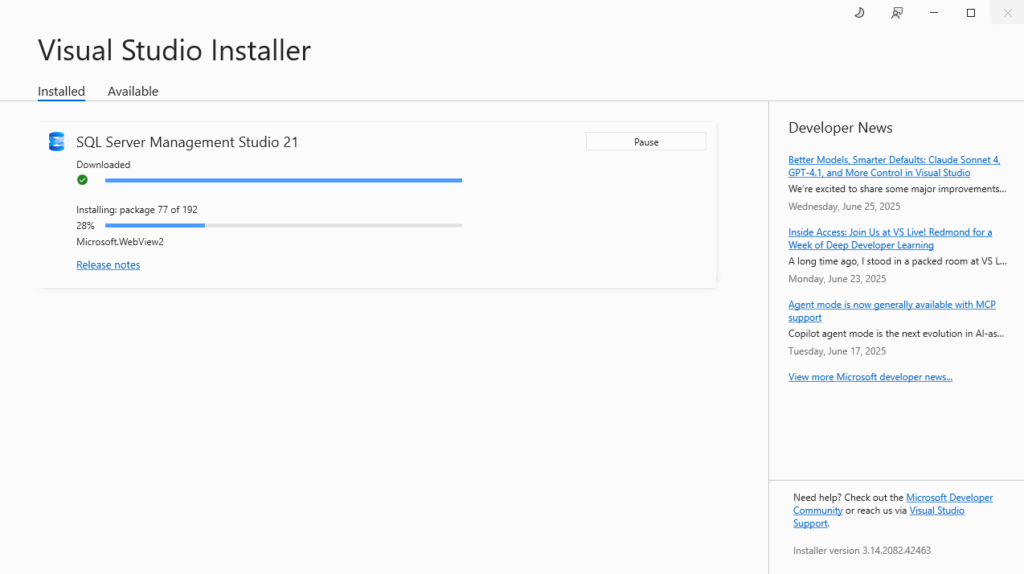Click 'Installing: package 77 of 192' text

point(136,210)
